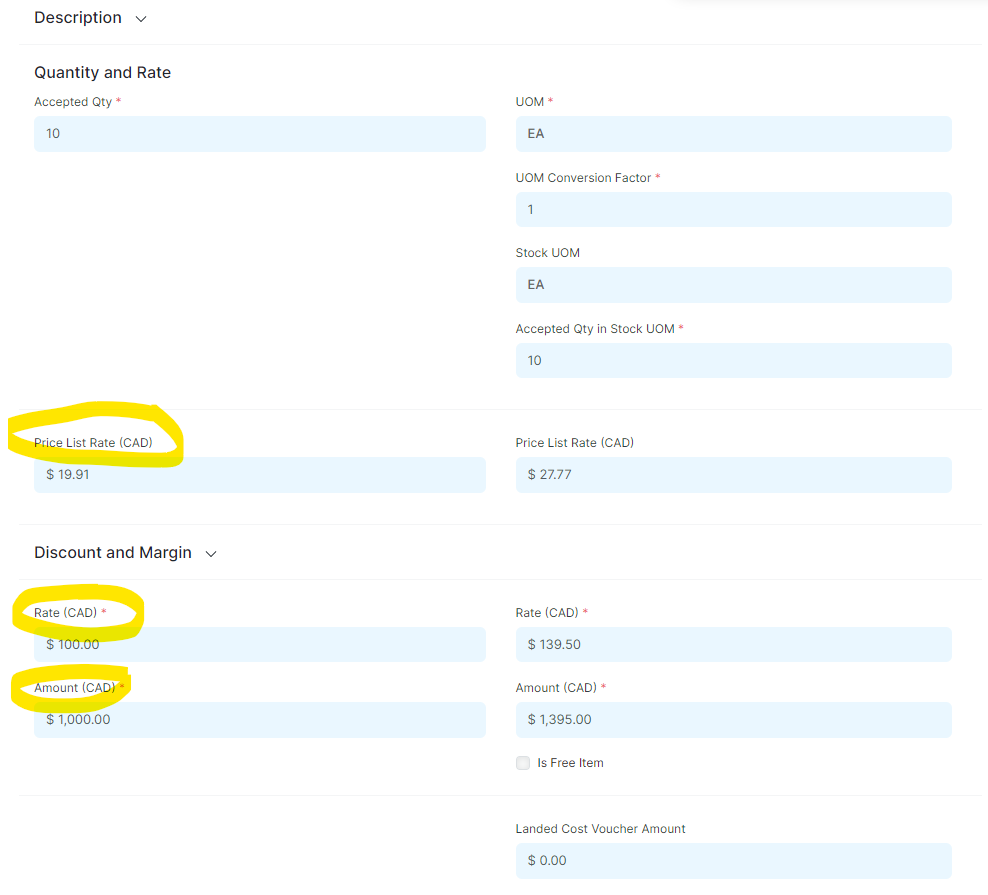This screenshot has height=895, width=988.
Task: Click the Accepted Qty input field
Action: pyautogui.click(x=259, y=133)
